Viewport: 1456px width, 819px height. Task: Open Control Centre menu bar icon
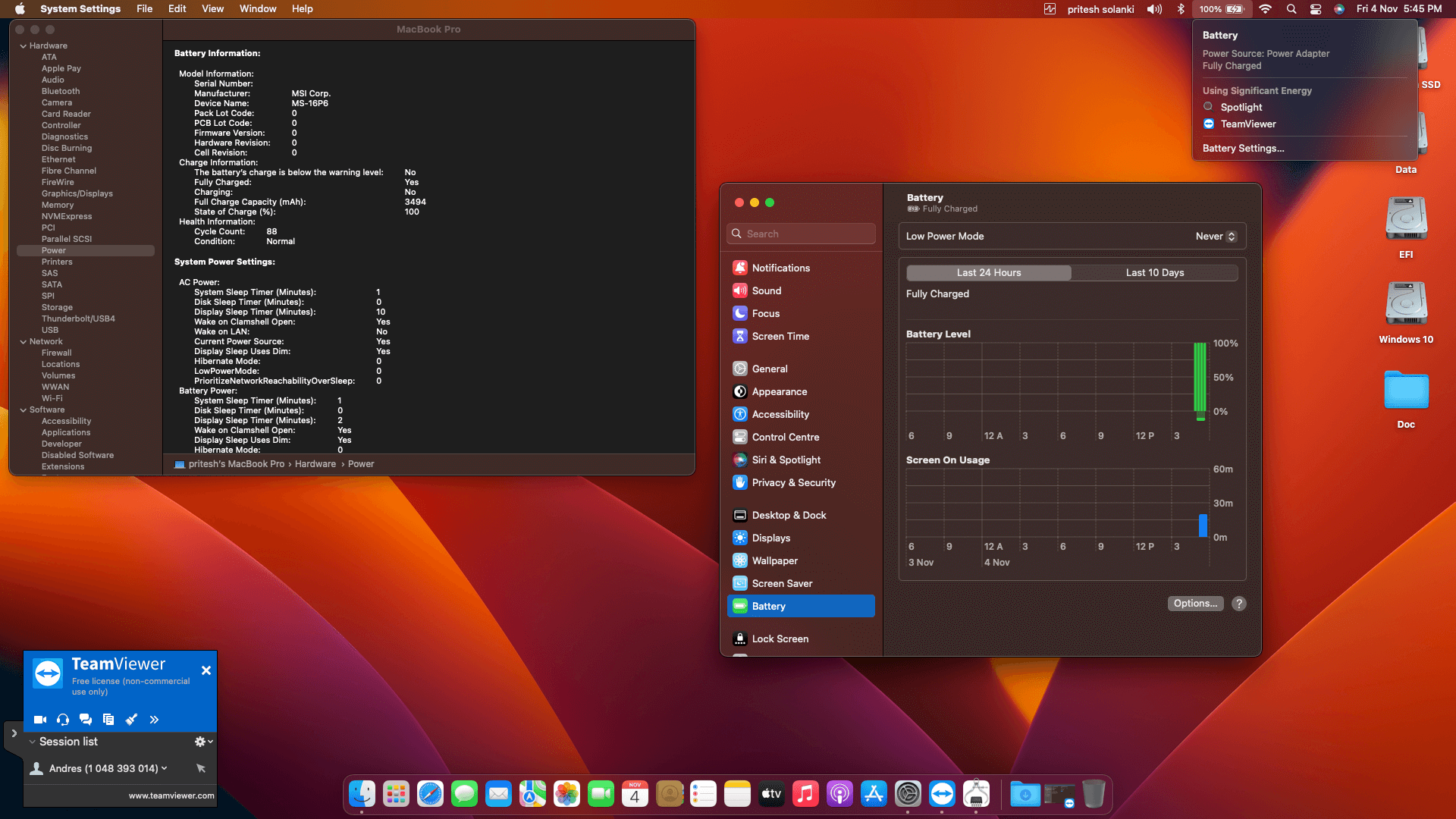1316,9
